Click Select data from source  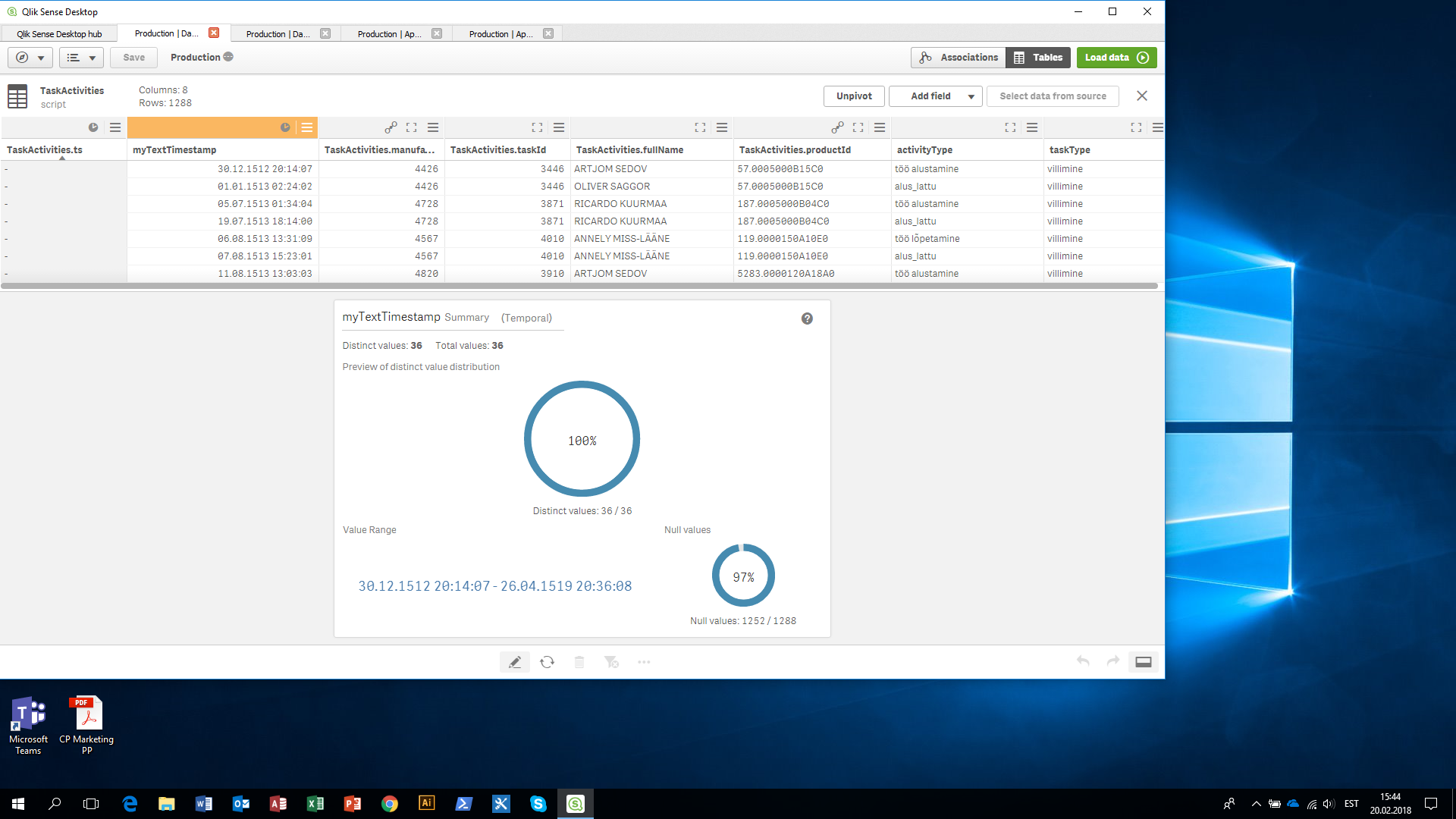point(1053,96)
